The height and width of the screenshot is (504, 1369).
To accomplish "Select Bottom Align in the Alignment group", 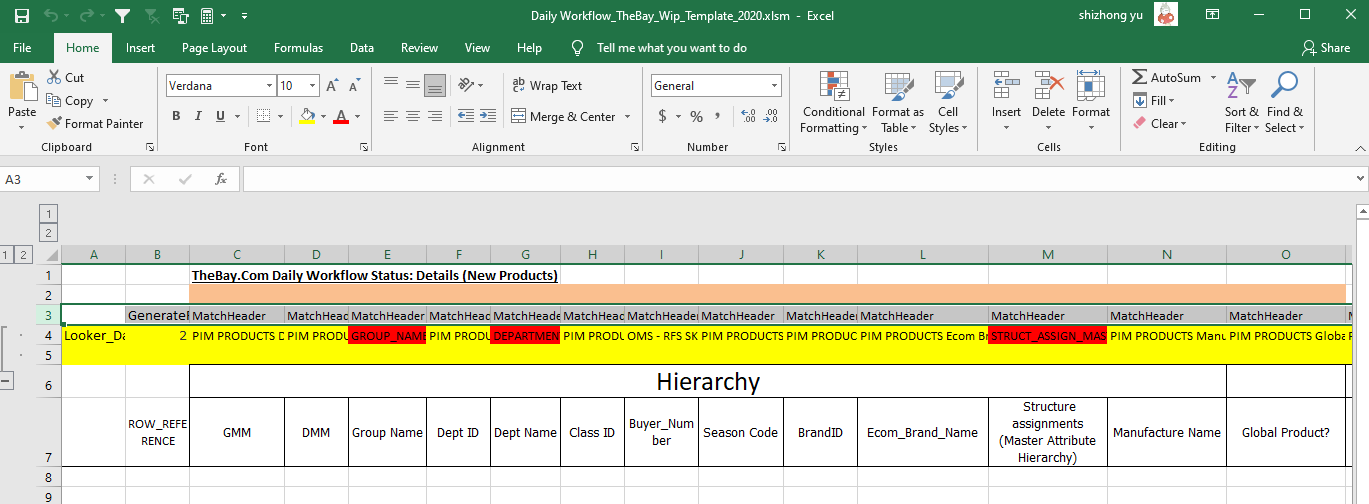I will click(x=435, y=86).
